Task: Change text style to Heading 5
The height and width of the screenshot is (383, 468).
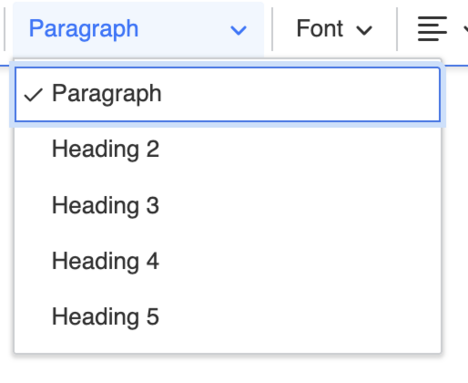Action: [228, 317]
